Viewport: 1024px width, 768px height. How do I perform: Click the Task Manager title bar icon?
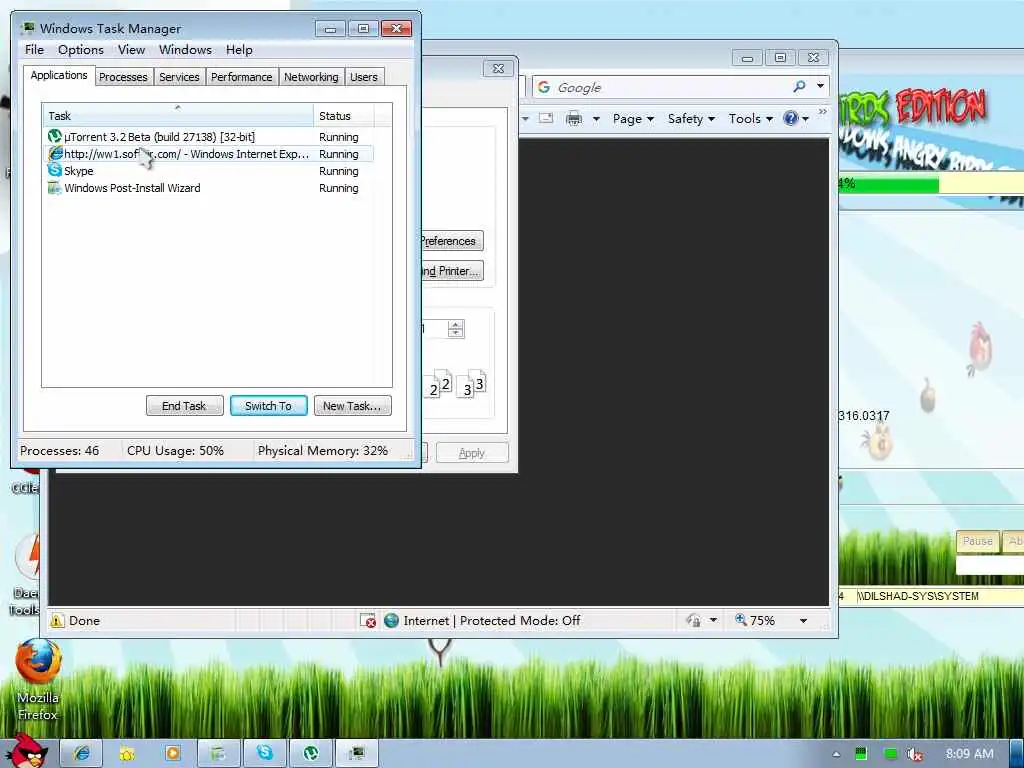point(27,28)
